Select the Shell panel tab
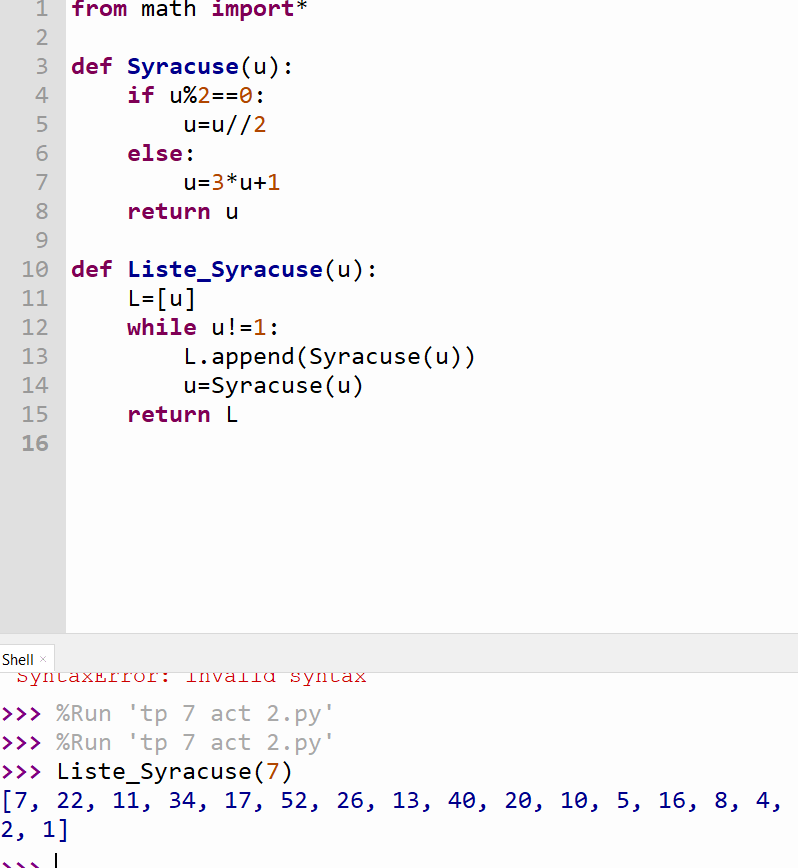Viewport: 798px width, 868px height. pos(17,660)
